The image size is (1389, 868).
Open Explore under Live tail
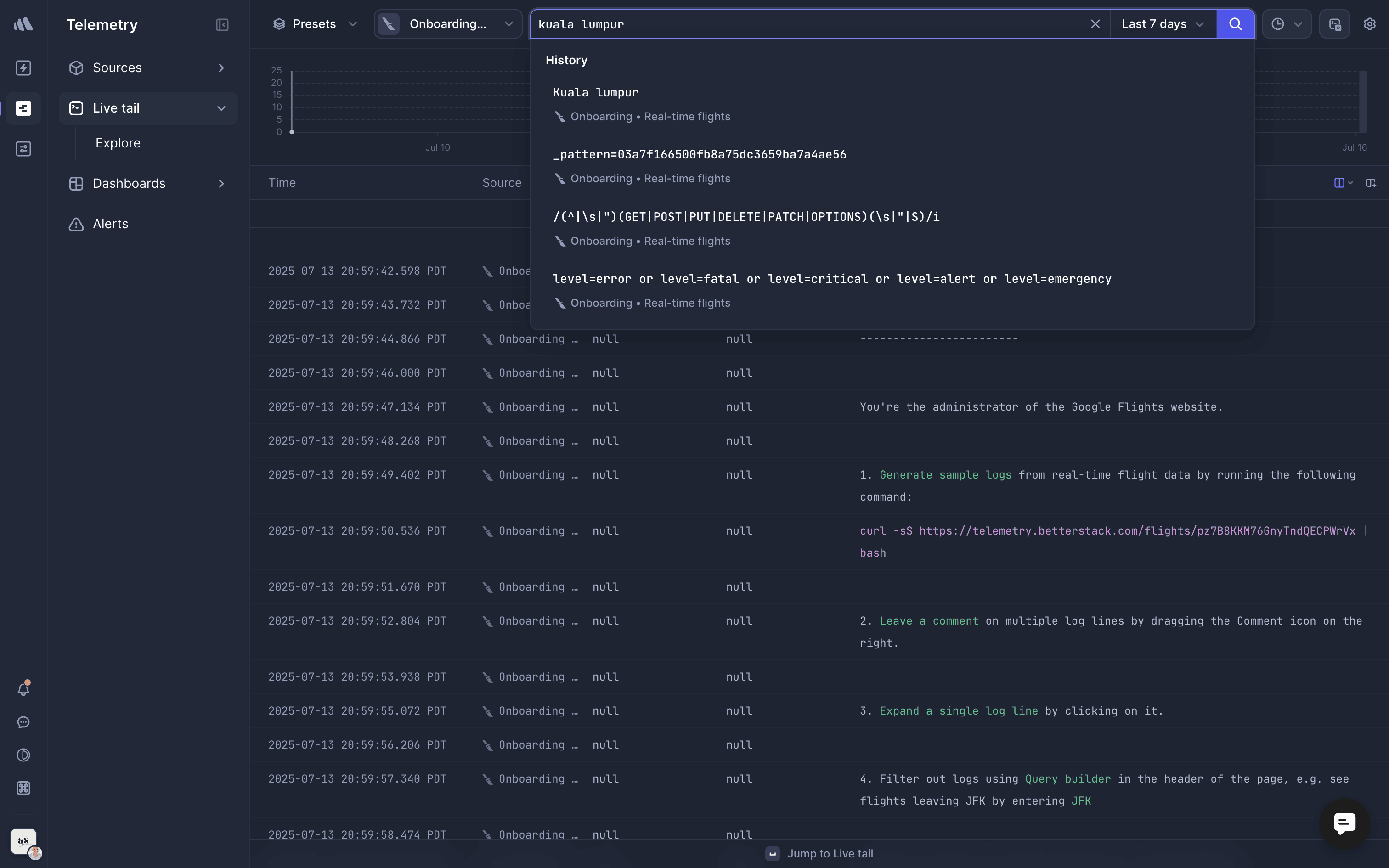[118, 143]
